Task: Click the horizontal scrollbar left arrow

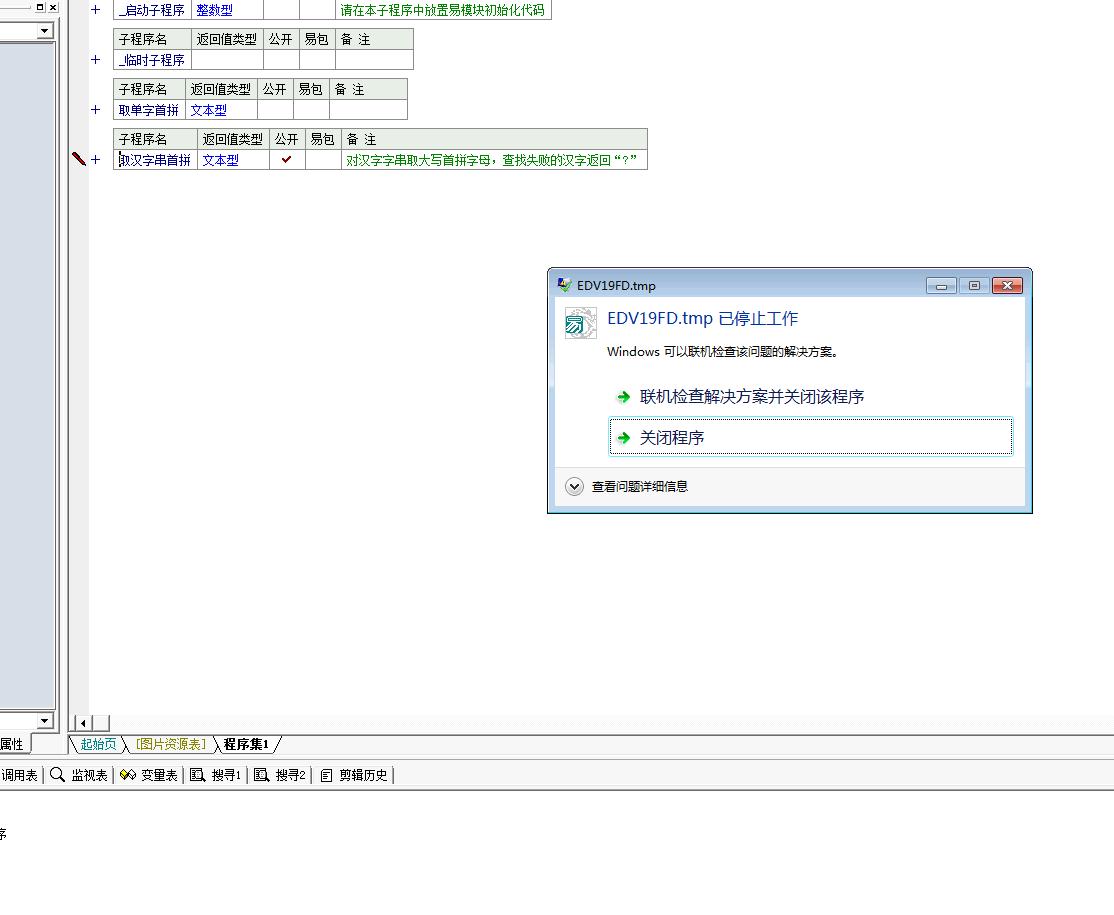Action: pos(83,723)
